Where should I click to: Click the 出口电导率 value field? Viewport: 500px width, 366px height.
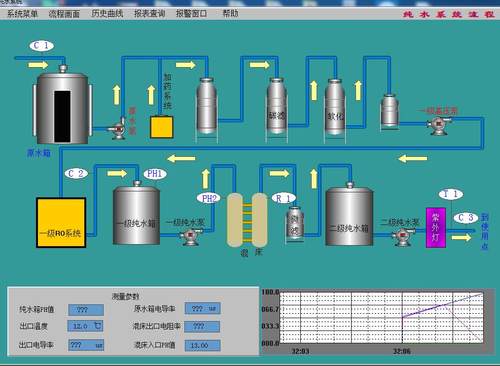click(x=86, y=345)
